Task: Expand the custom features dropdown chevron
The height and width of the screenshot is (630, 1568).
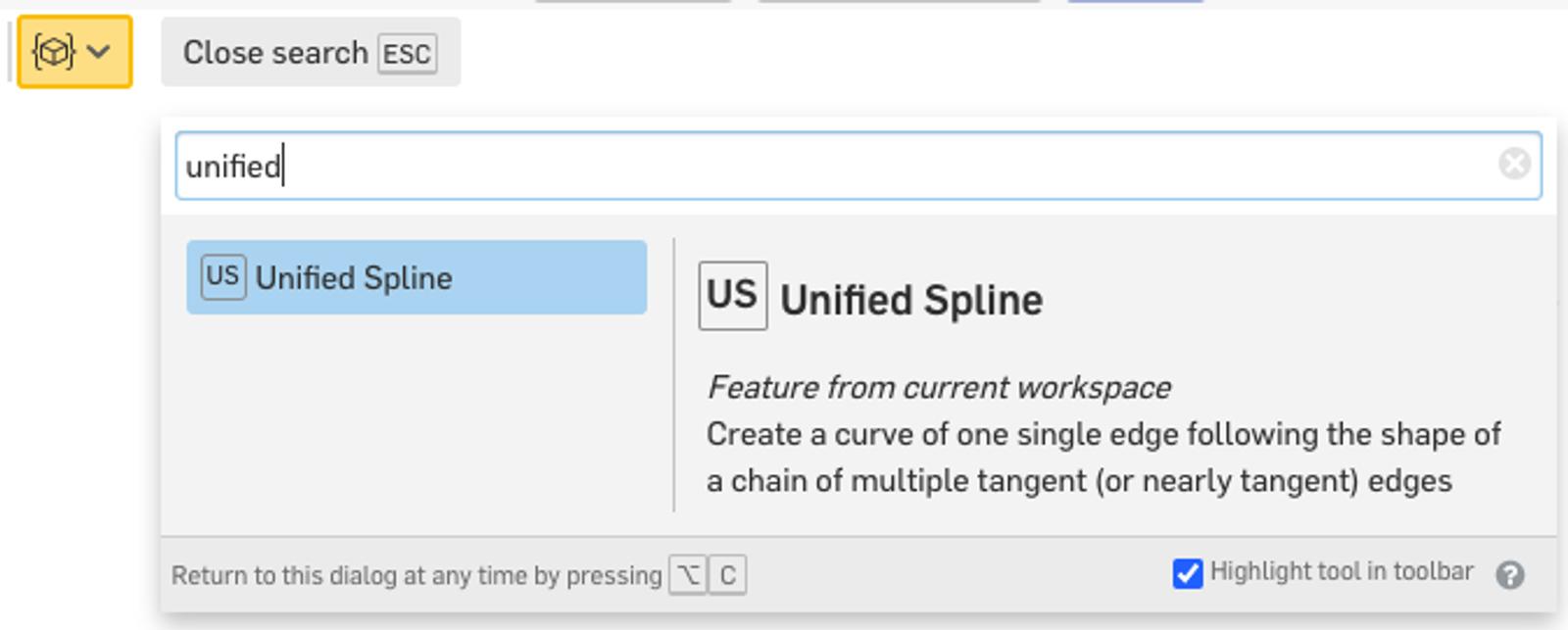Action: pyautogui.click(x=99, y=51)
